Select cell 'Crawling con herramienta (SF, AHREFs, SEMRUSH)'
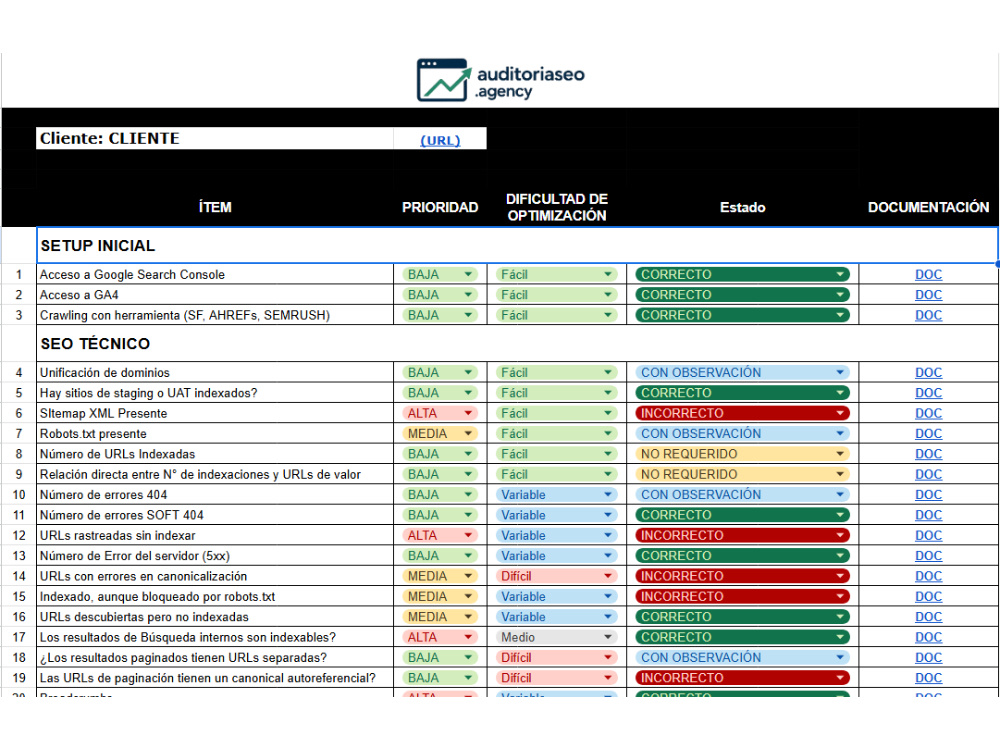 pos(215,315)
